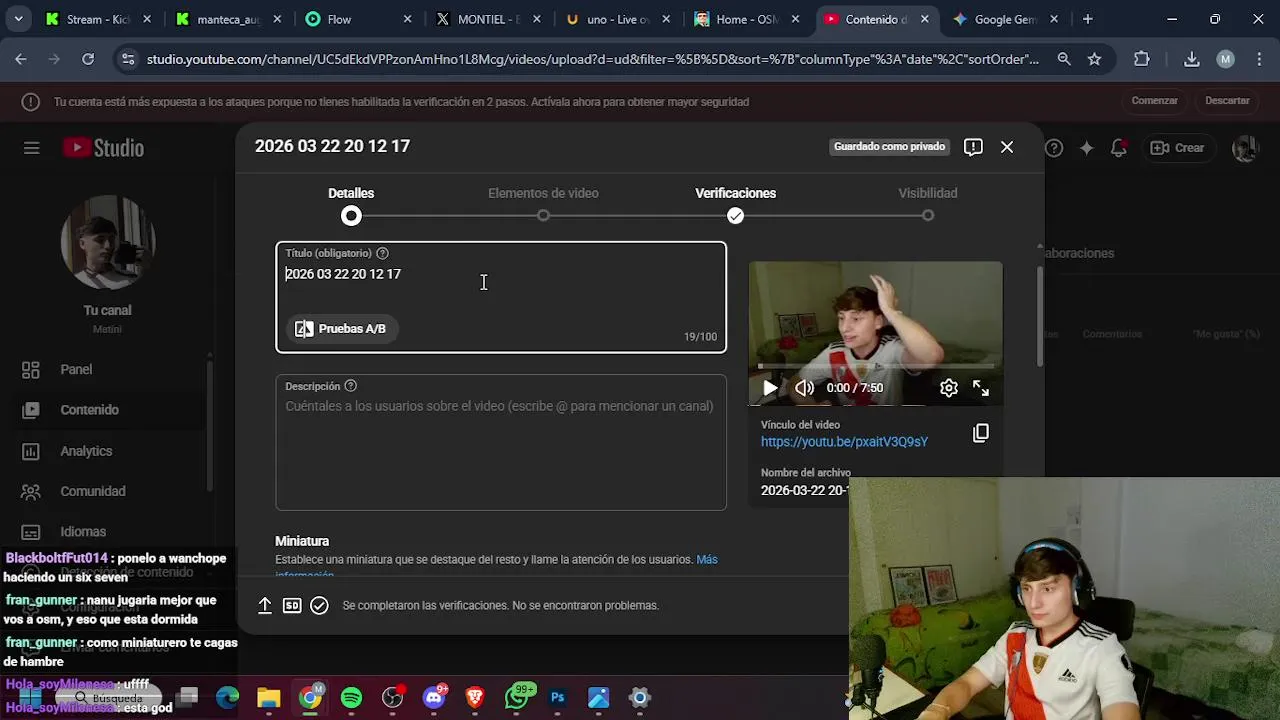This screenshot has height=720, width=1280.
Task: Bookmark the page with the star icon
Action: 1095,59
